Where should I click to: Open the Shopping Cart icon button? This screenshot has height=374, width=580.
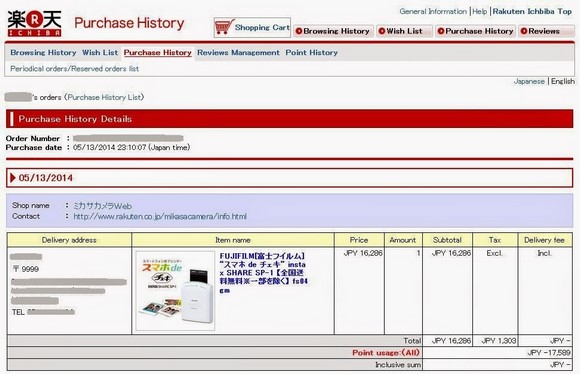[252, 27]
